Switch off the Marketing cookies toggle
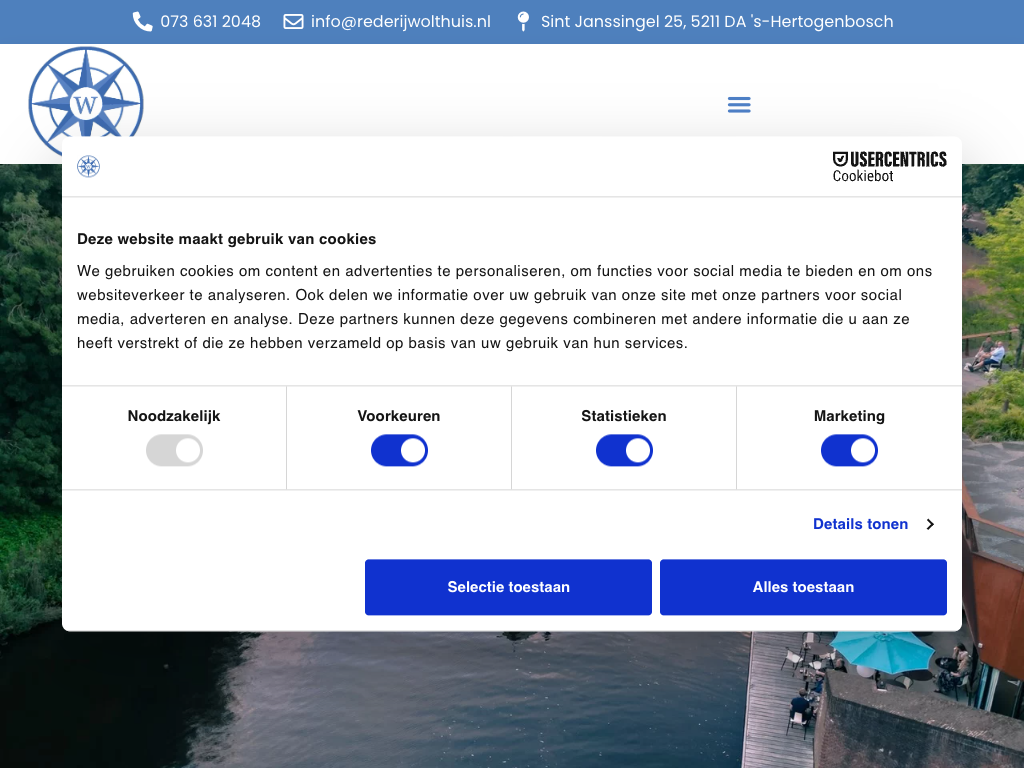 click(x=849, y=451)
